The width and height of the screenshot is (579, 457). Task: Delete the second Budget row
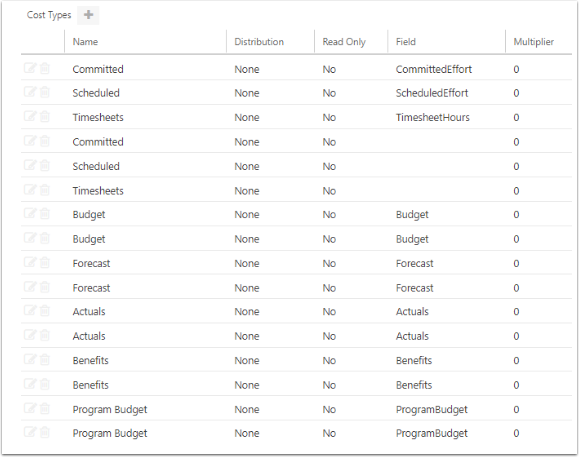tap(45, 238)
